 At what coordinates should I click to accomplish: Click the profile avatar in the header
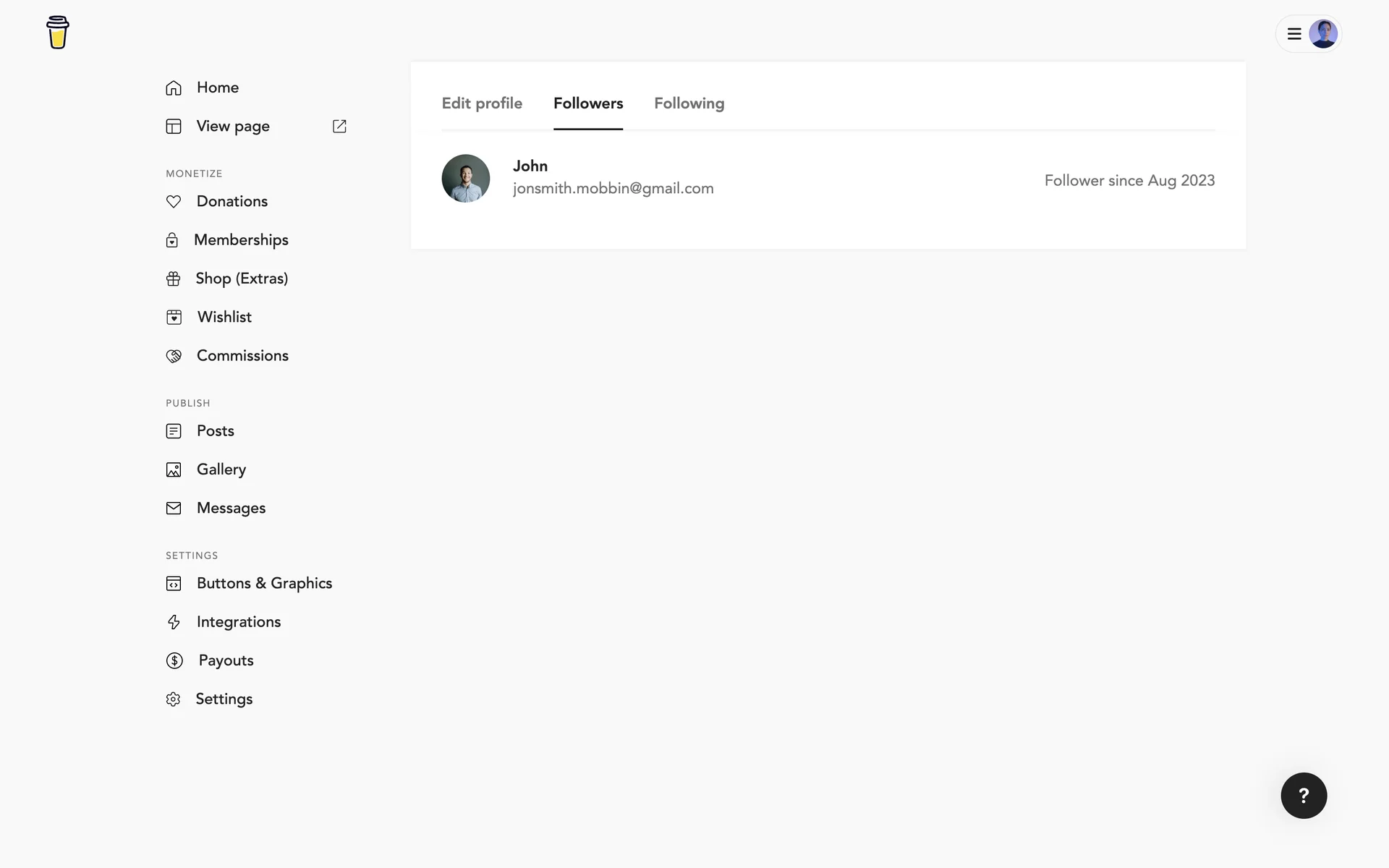tap(1322, 34)
